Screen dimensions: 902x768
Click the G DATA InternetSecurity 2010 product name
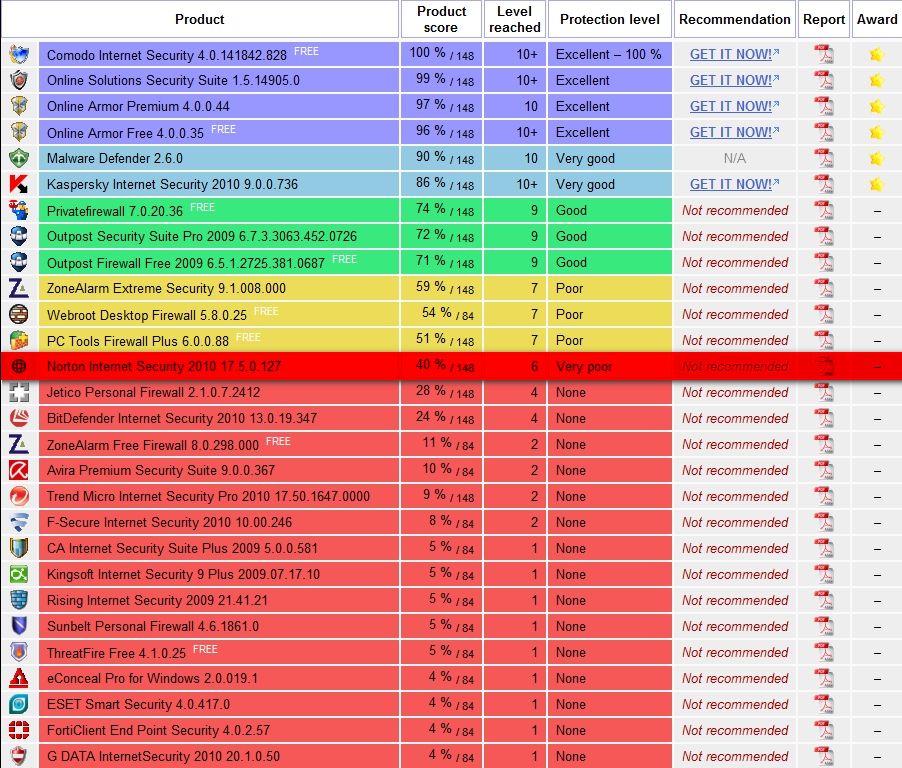[x=163, y=756]
